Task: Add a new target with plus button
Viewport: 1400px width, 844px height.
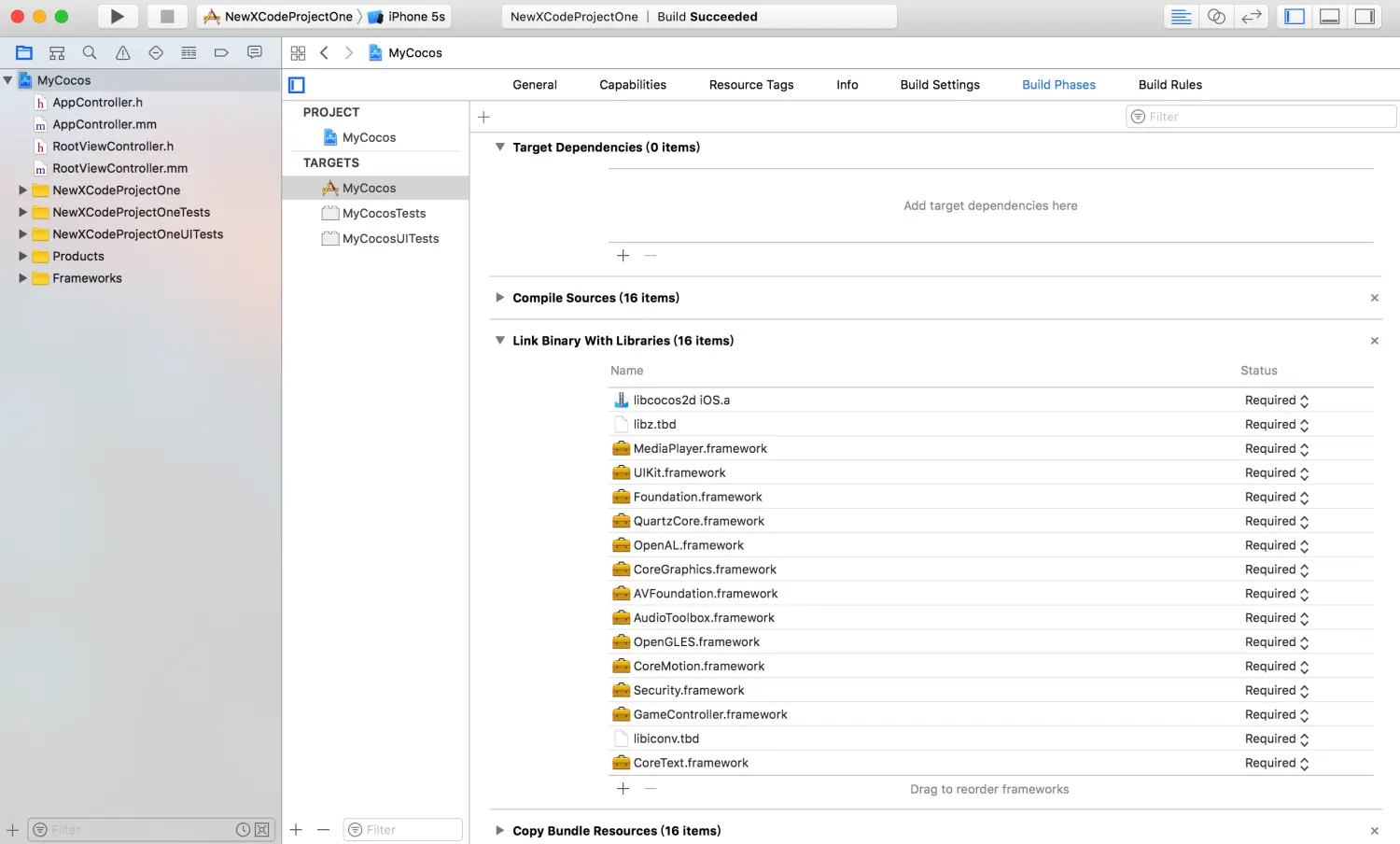Action: click(296, 830)
